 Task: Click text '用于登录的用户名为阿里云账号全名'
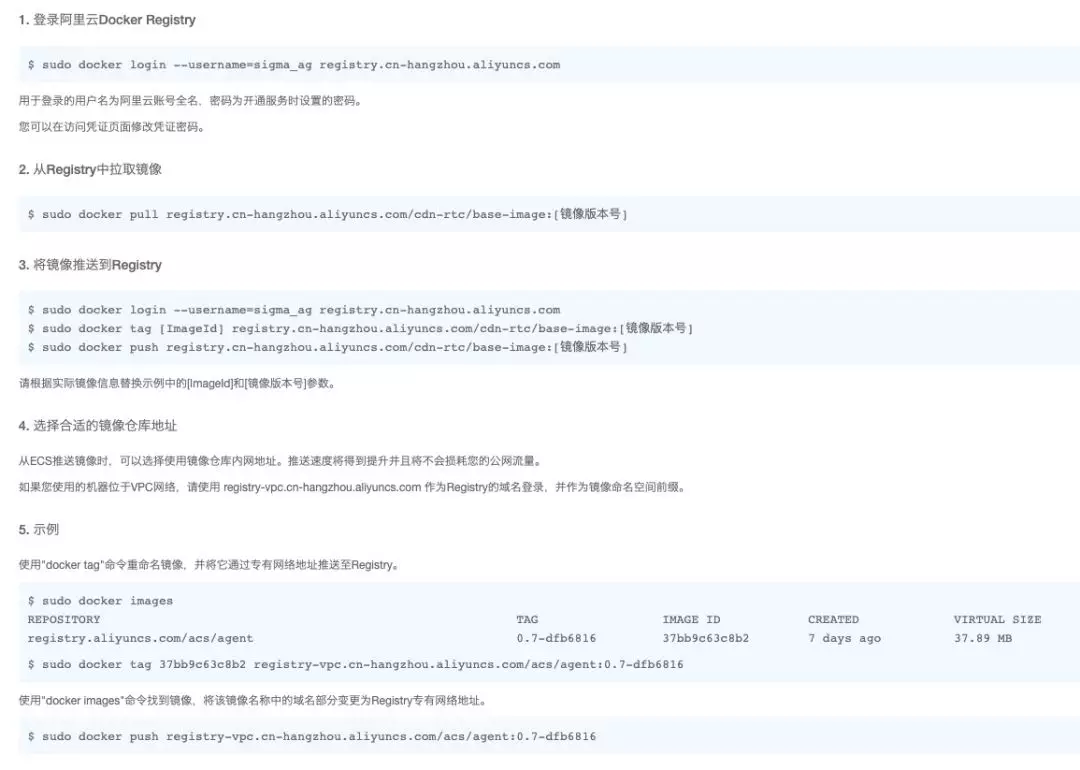tap(108, 101)
